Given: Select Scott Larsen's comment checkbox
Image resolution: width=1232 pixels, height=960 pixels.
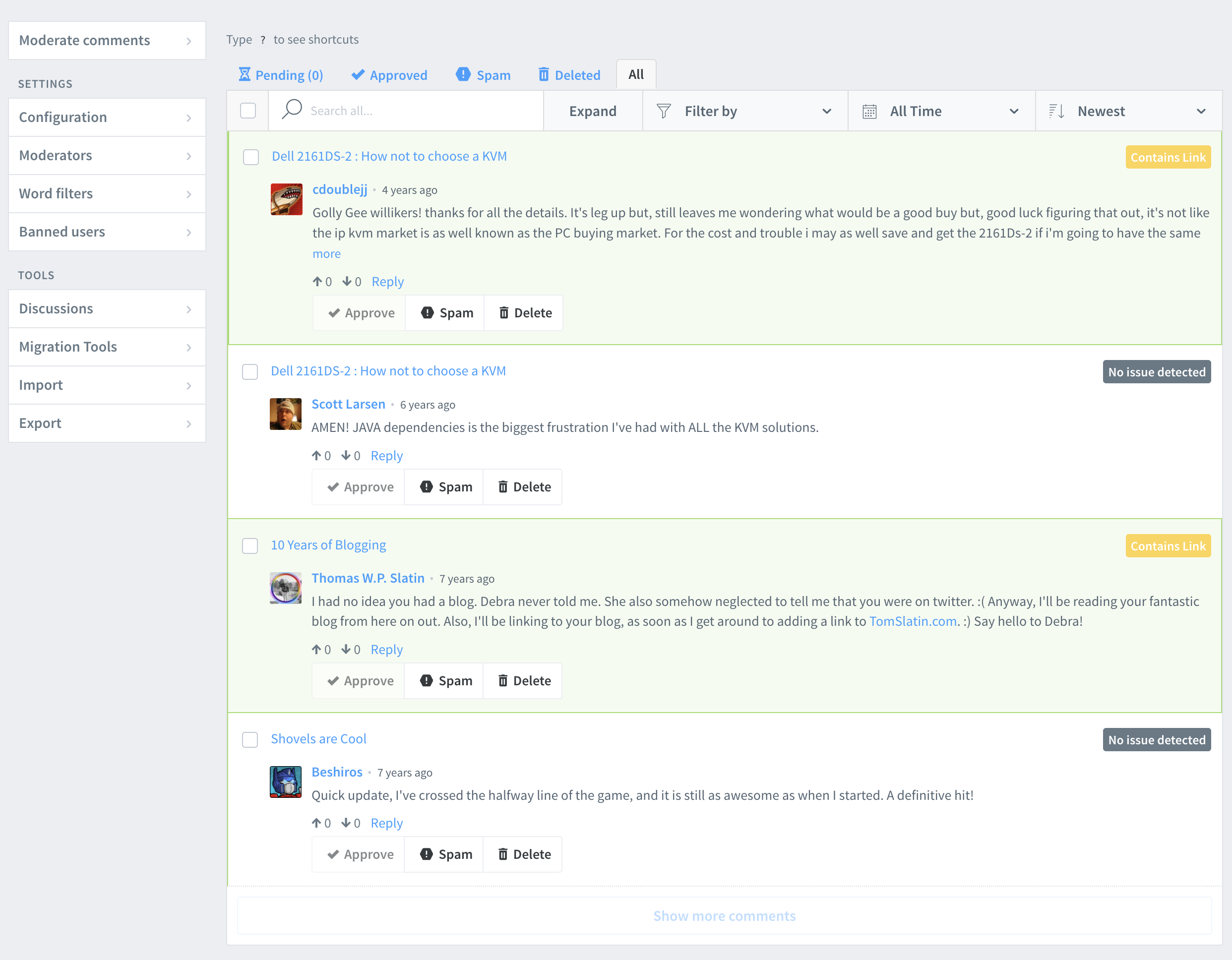Looking at the screenshot, I should [250, 372].
